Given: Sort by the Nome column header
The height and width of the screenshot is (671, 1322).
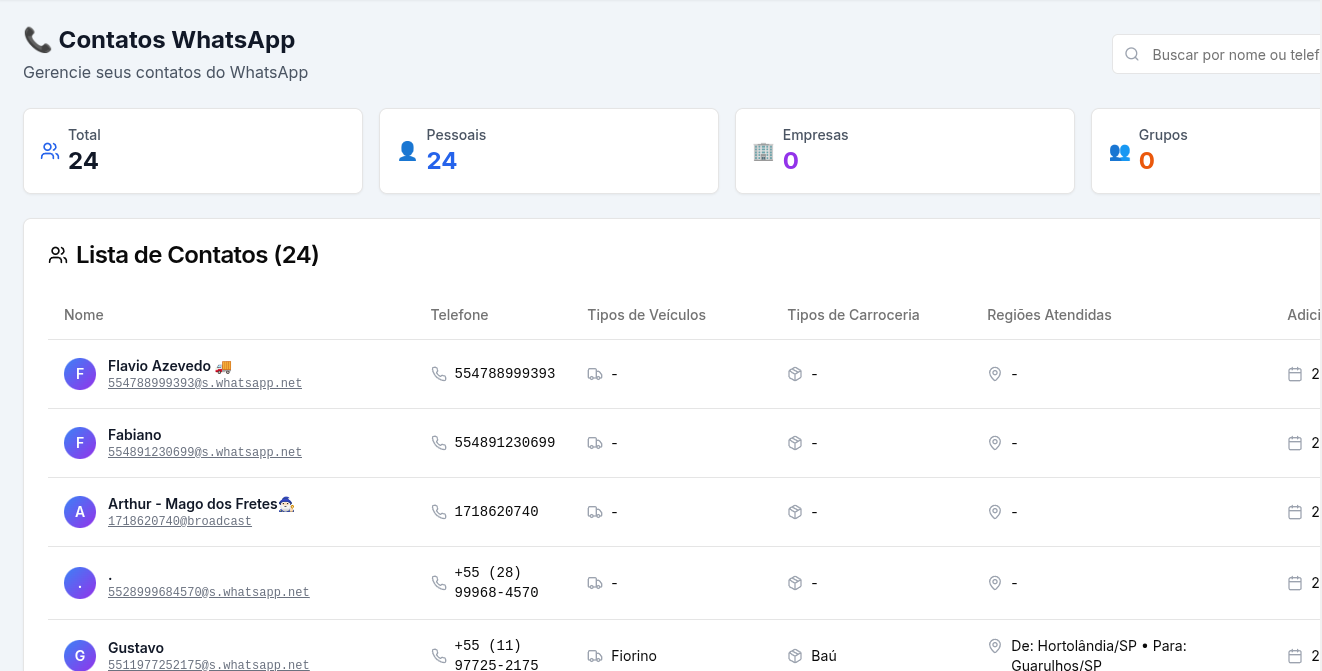Looking at the screenshot, I should tap(84, 315).
